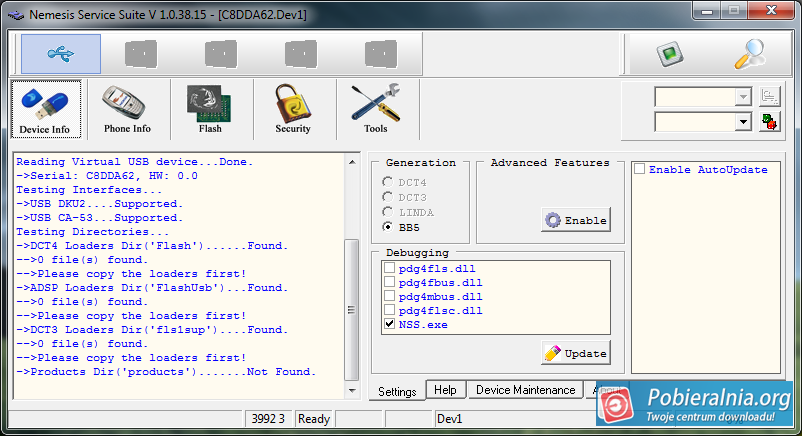Select the DCT4 generation radio button
The width and height of the screenshot is (803, 436).
[x=388, y=182]
